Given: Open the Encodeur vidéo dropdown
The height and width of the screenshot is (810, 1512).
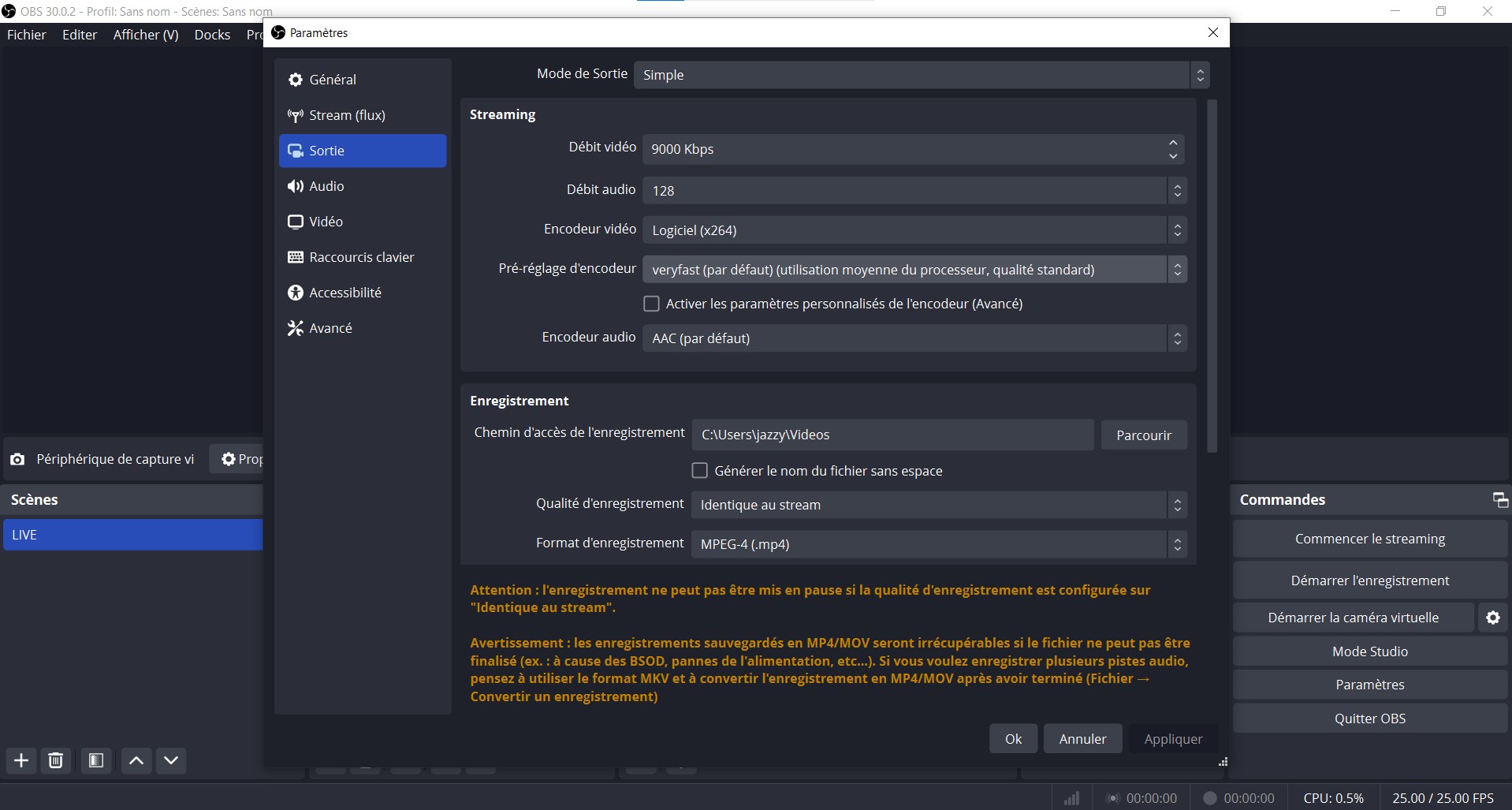Looking at the screenshot, I should (x=914, y=230).
